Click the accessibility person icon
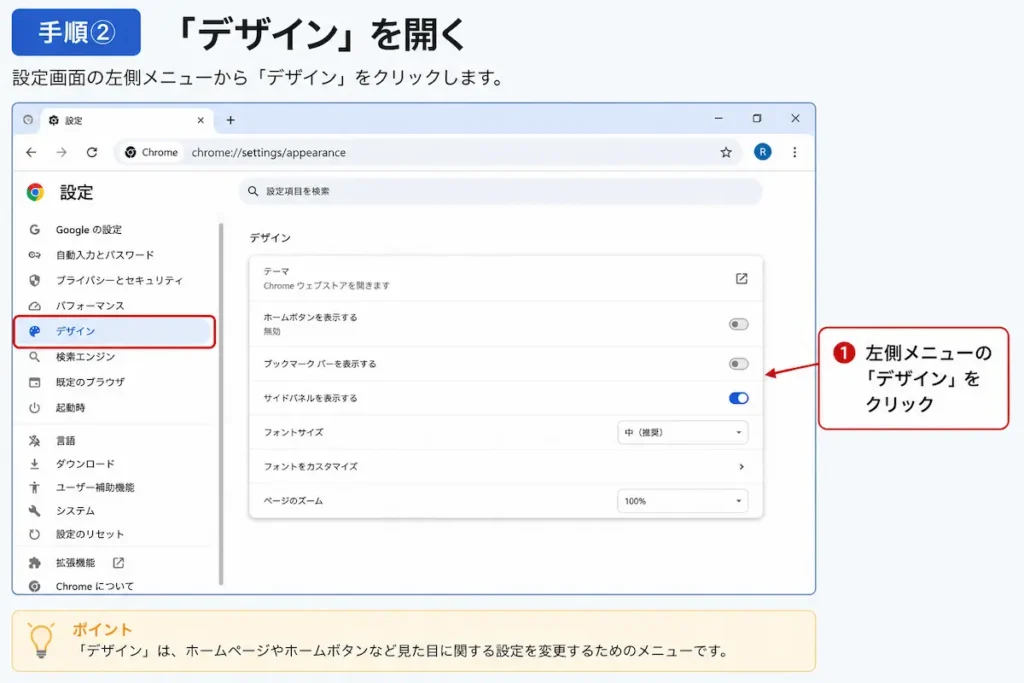Image resolution: width=1024 pixels, height=683 pixels. pyautogui.click(x=35, y=487)
